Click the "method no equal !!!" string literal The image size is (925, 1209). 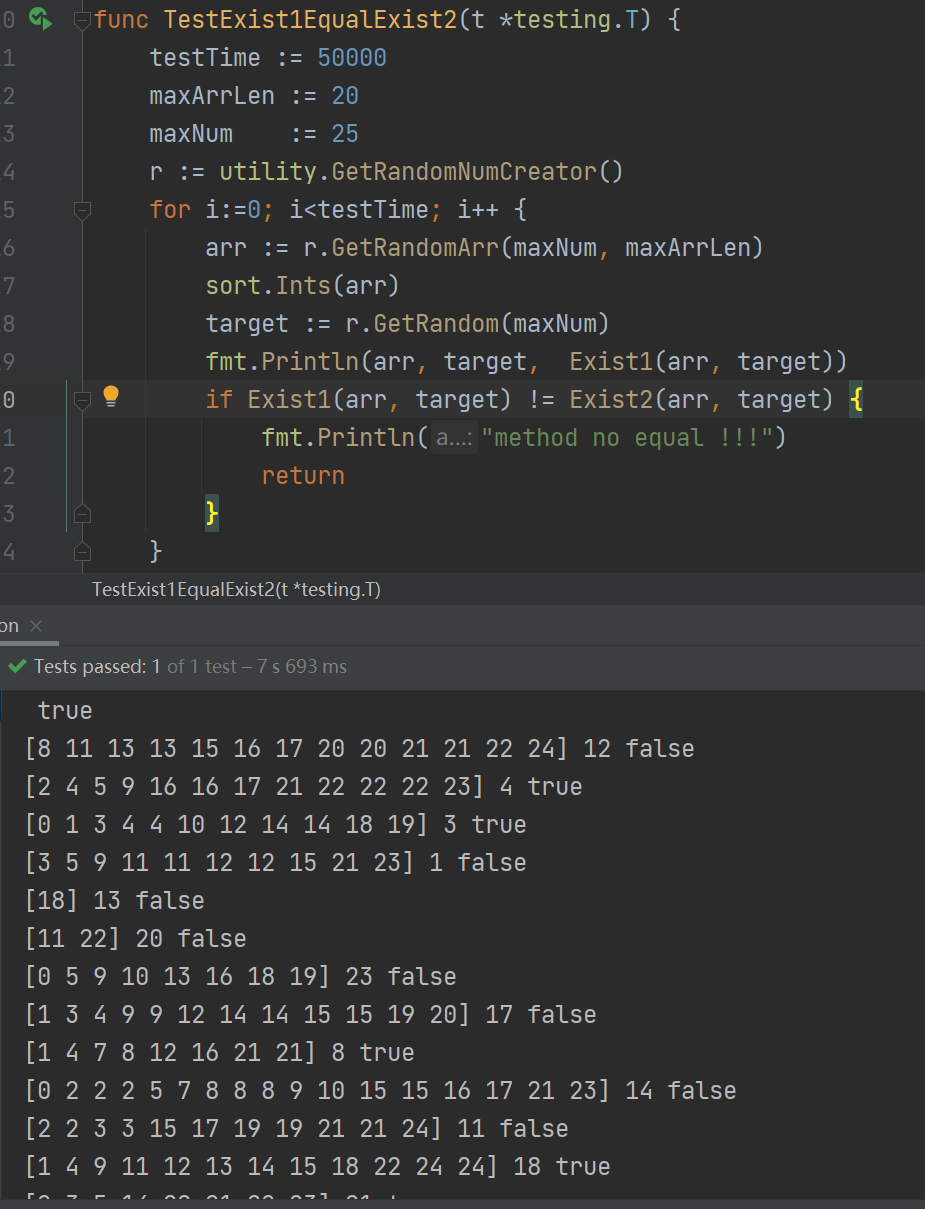[626, 438]
